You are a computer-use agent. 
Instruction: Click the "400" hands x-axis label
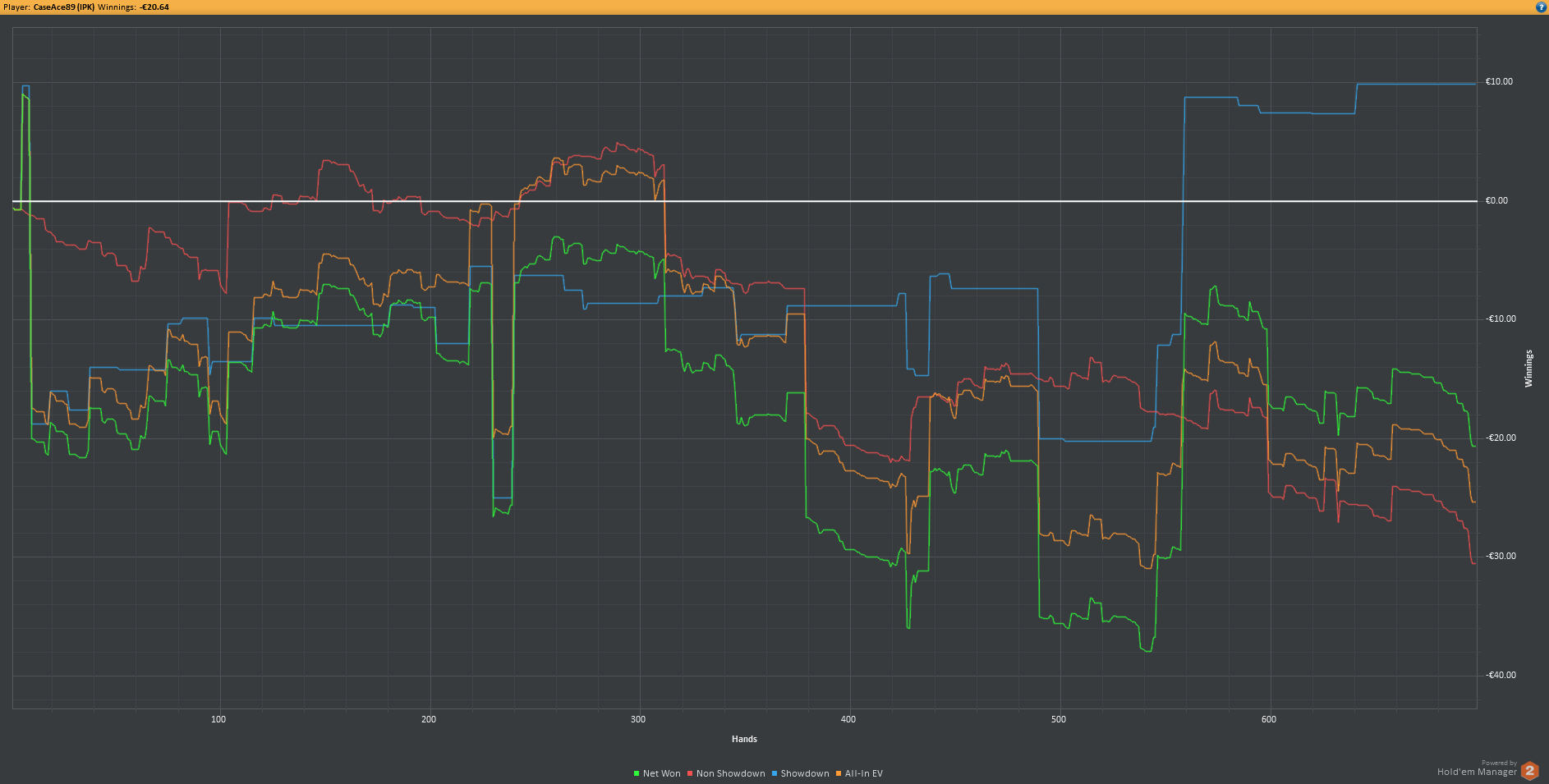tap(848, 720)
